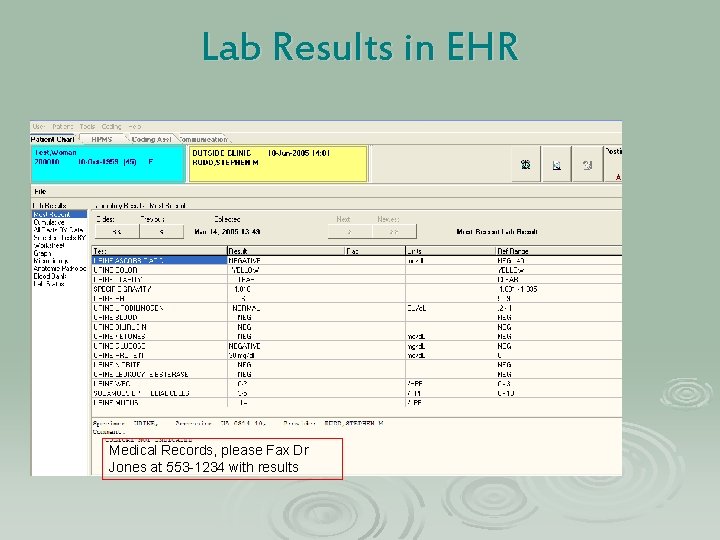Switch to the Coding Asst tab
Viewport: 720px width, 540px height.
(x=151, y=139)
